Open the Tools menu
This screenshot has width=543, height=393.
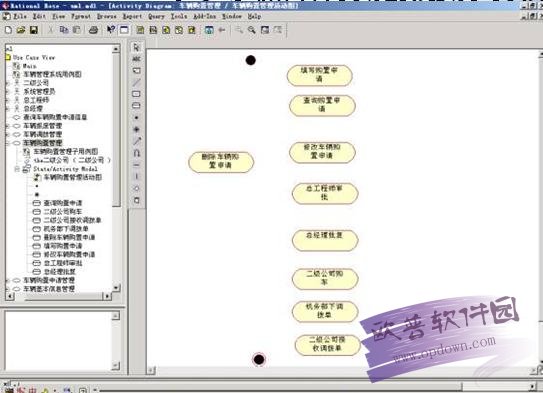click(179, 16)
